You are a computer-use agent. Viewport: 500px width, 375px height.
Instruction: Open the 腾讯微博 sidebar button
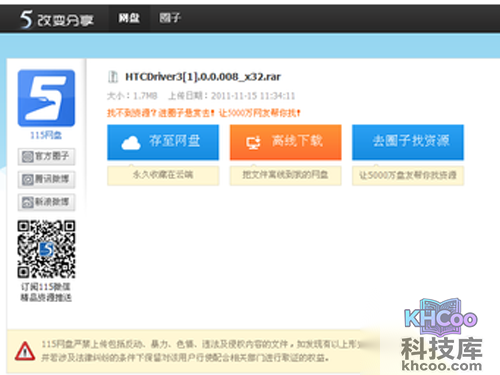coord(46,180)
